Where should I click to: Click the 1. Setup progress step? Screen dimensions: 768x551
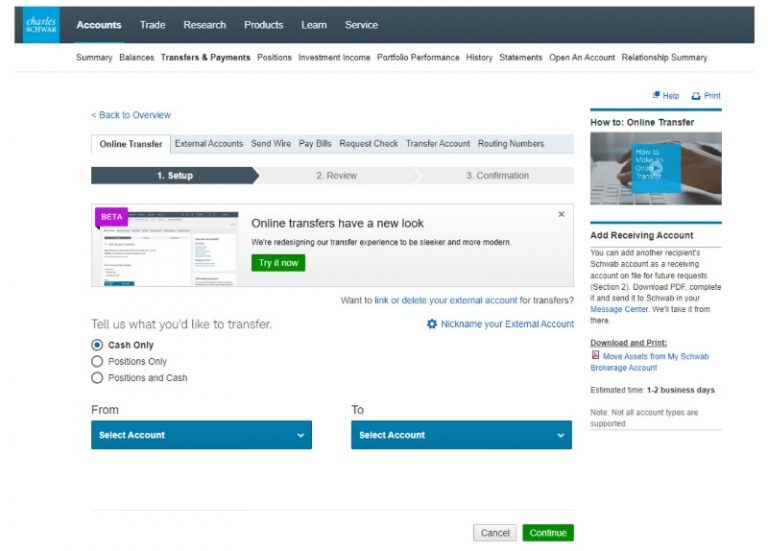tap(175, 175)
